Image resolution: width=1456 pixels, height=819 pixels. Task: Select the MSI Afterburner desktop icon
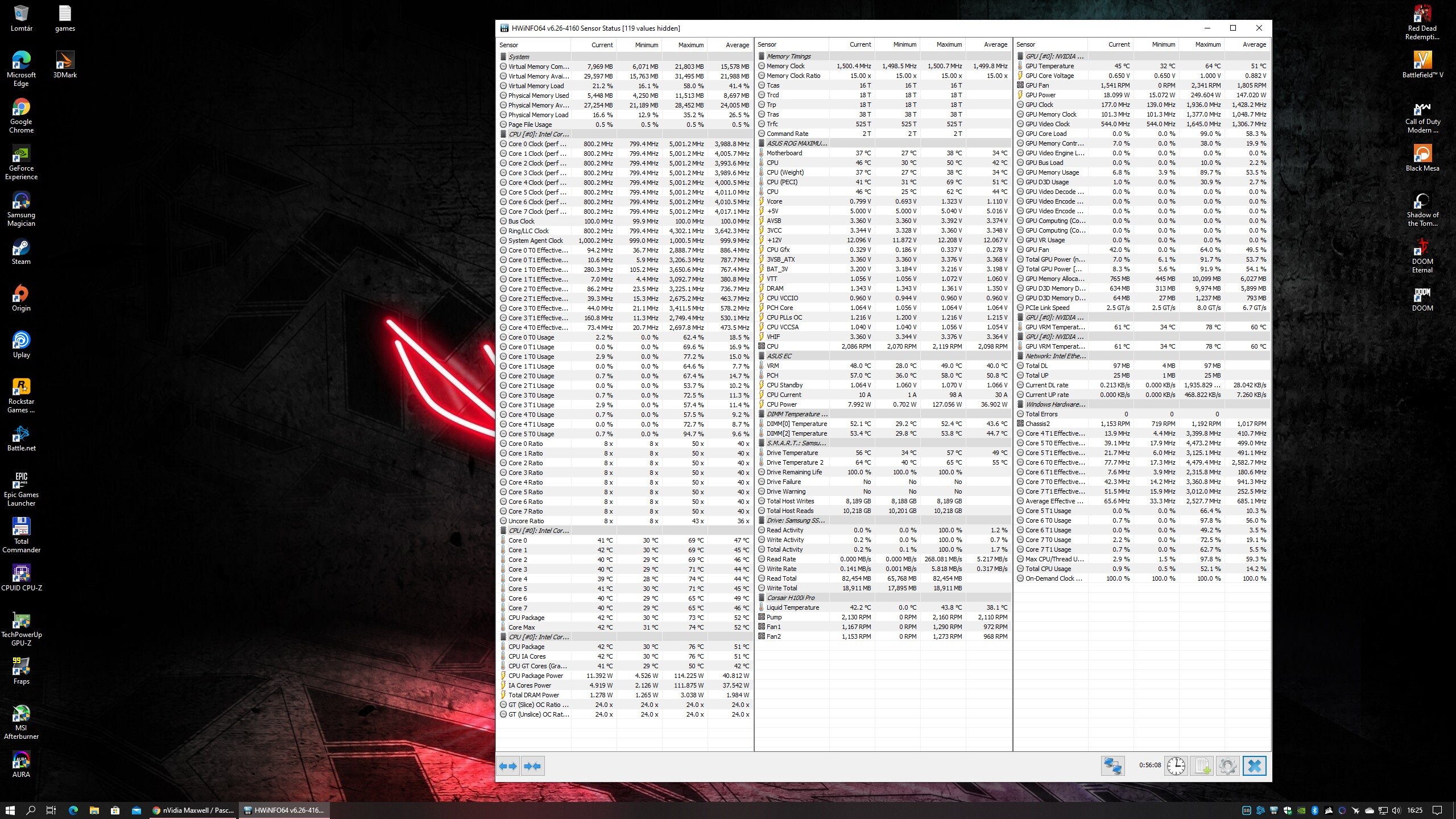coord(21,722)
